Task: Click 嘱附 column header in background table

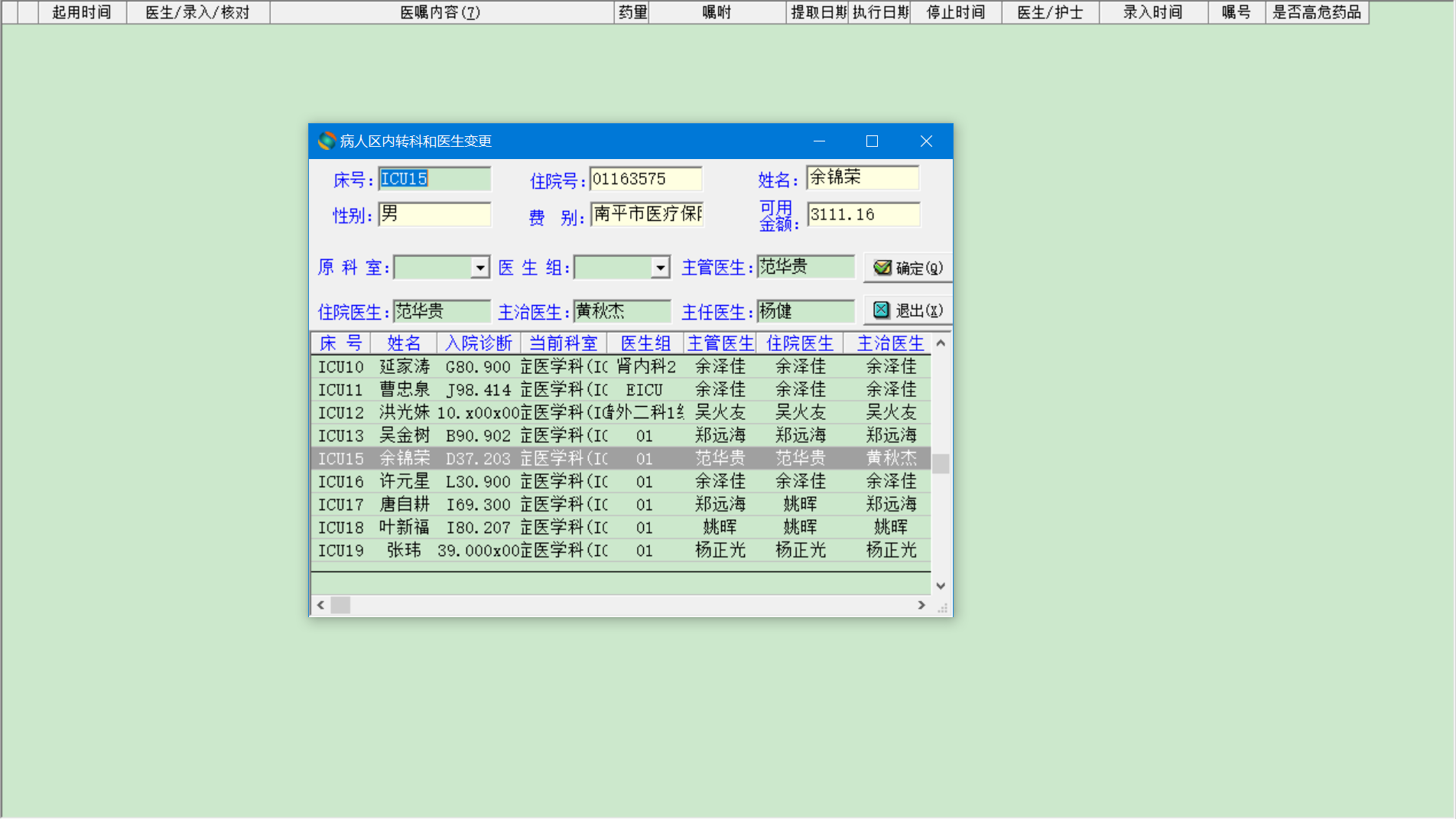Action: pyautogui.click(x=717, y=12)
